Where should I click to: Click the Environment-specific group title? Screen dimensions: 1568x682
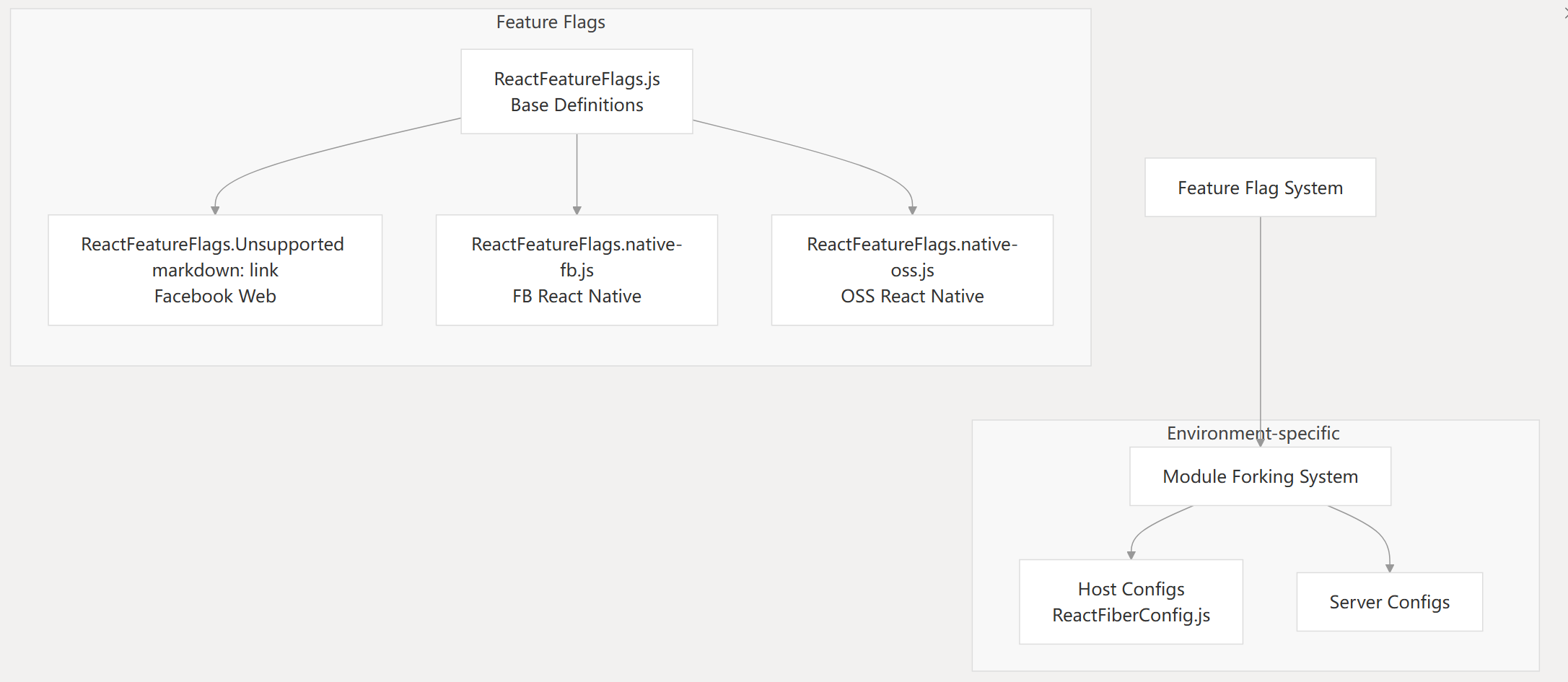tap(1253, 433)
